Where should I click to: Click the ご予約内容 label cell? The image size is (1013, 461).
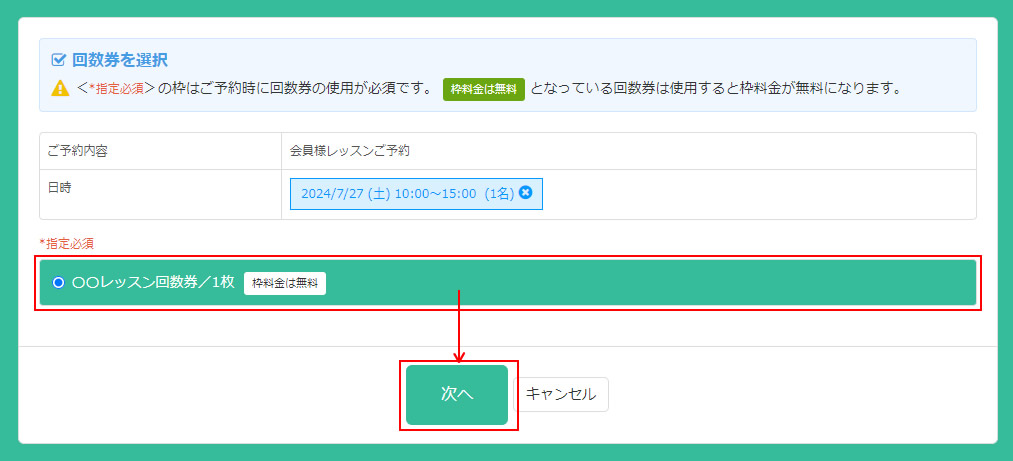pyautogui.click(x=78, y=151)
